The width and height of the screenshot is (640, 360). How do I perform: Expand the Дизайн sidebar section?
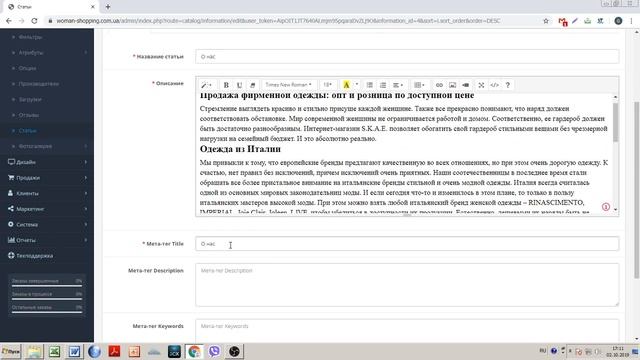coord(47,162)
